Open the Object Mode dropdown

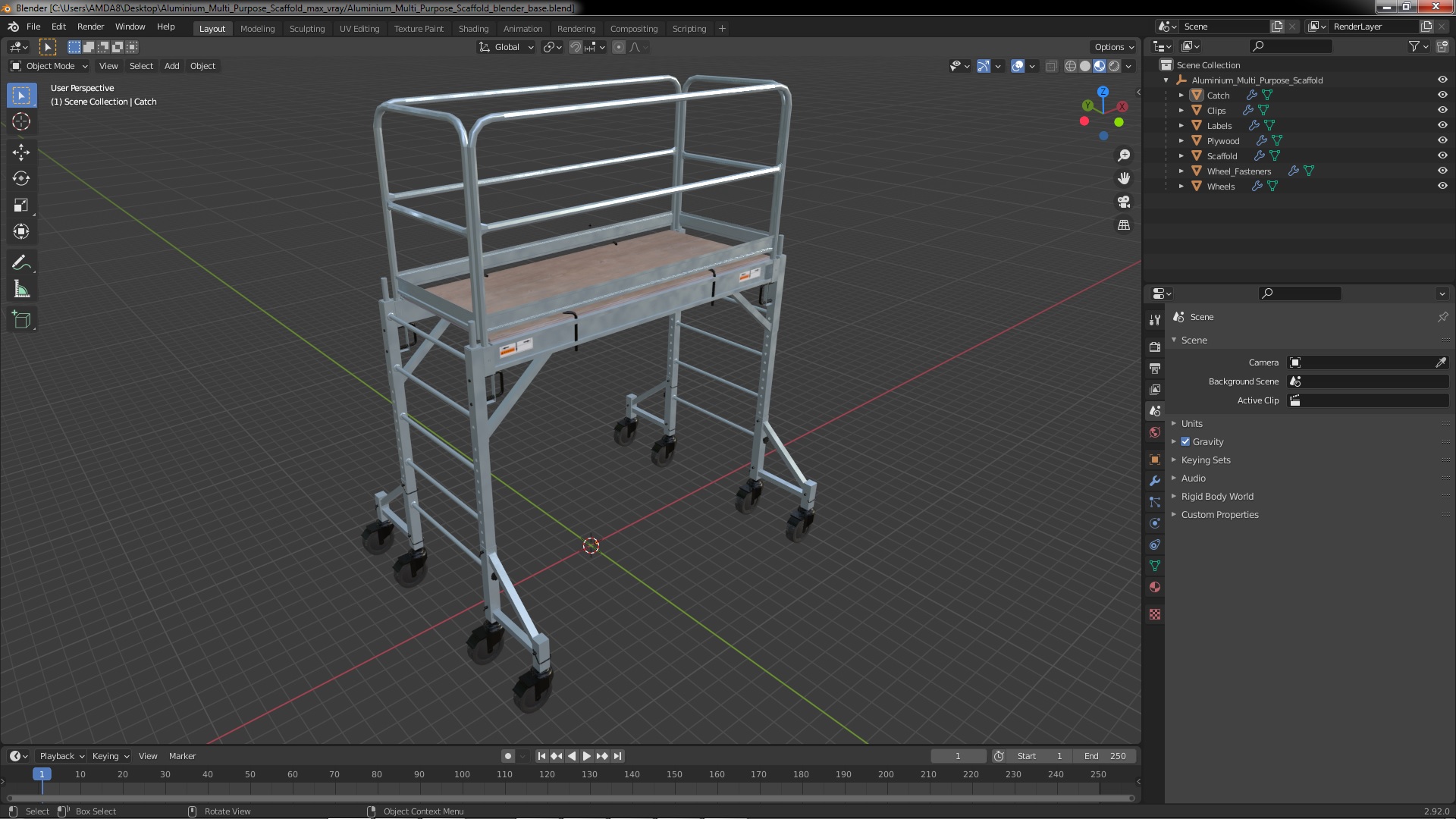click(x=49, y=66)
